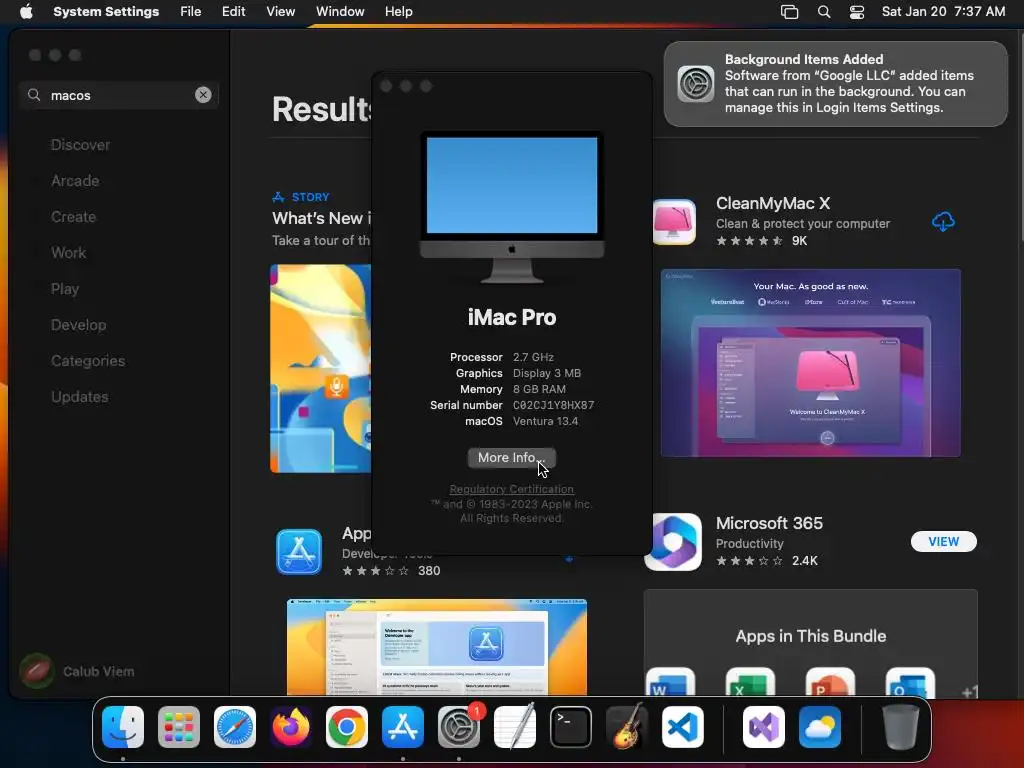Select Arcade in App Store sidebar
Image resolution: width=1024 pixels, height=768 pixels.
coord(75,181)
